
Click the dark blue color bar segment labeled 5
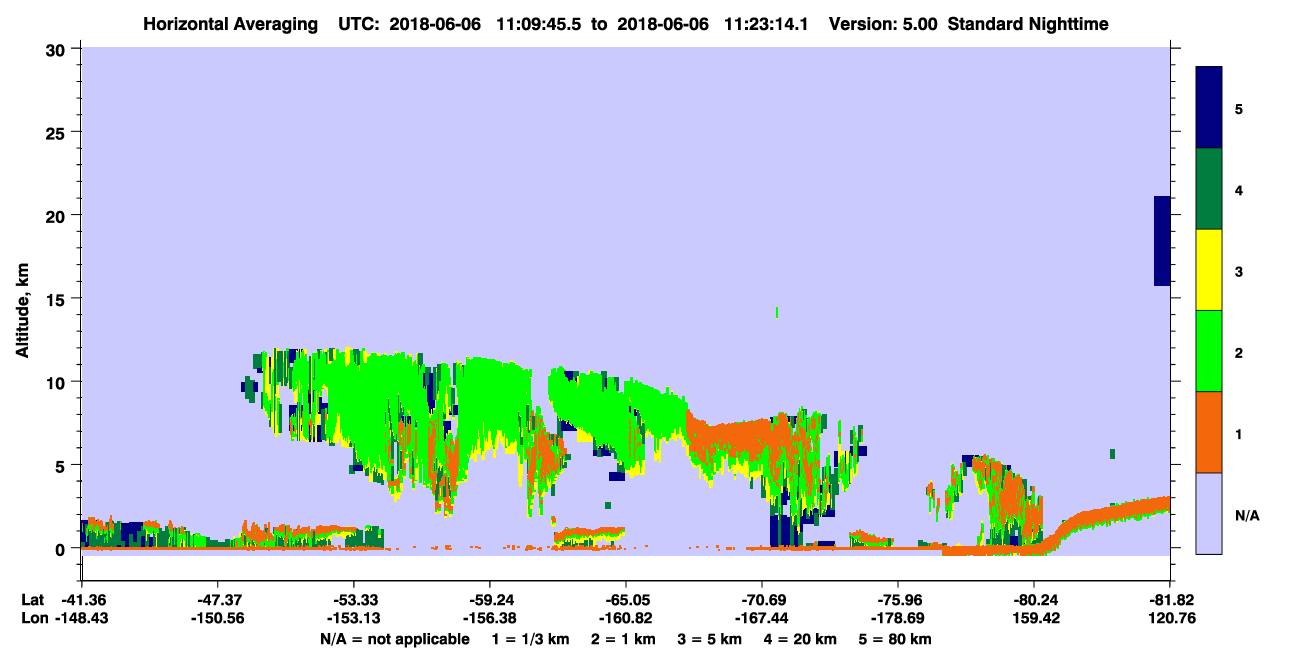point(1209,108)
